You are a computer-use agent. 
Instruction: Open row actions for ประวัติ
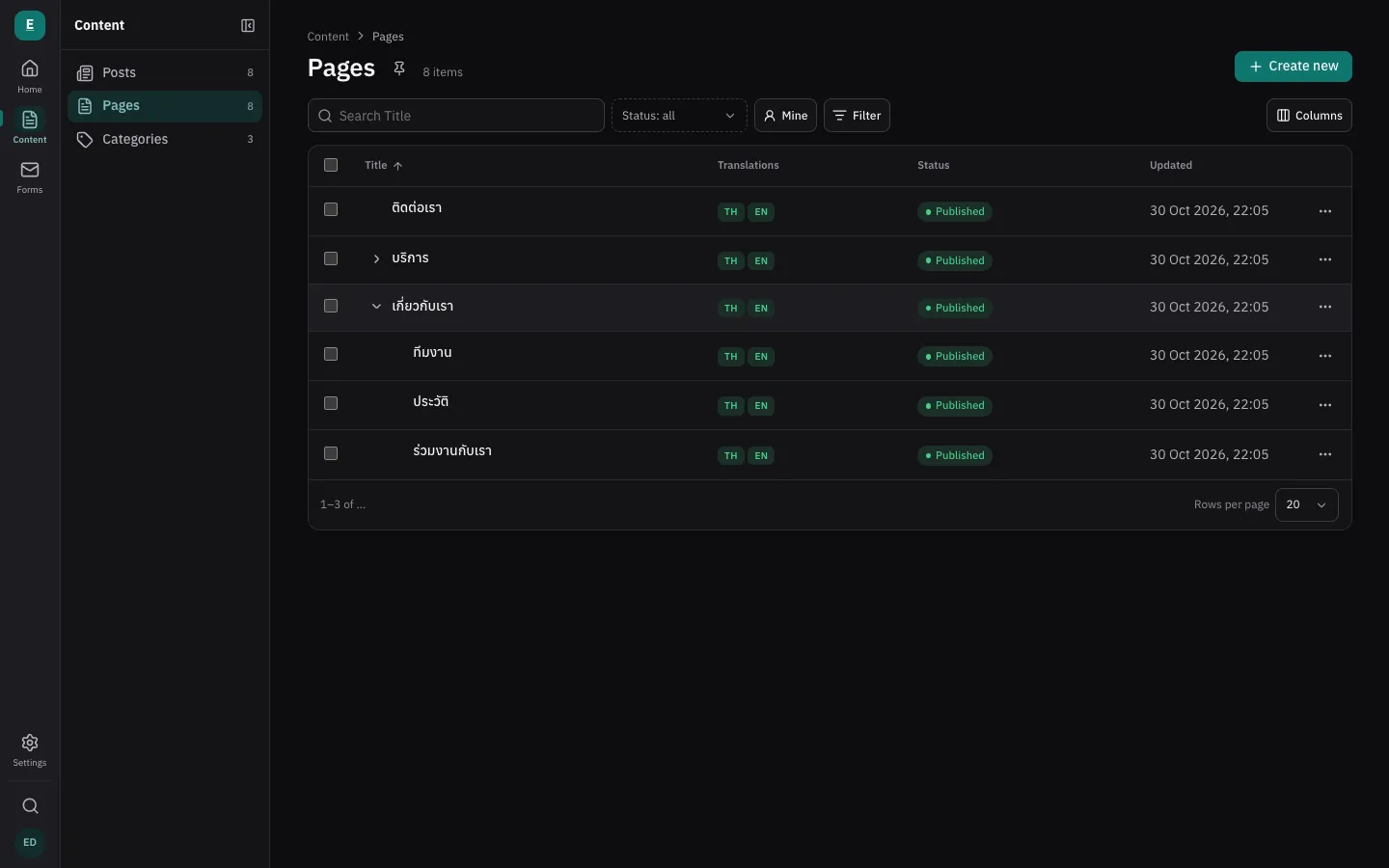1325,405
